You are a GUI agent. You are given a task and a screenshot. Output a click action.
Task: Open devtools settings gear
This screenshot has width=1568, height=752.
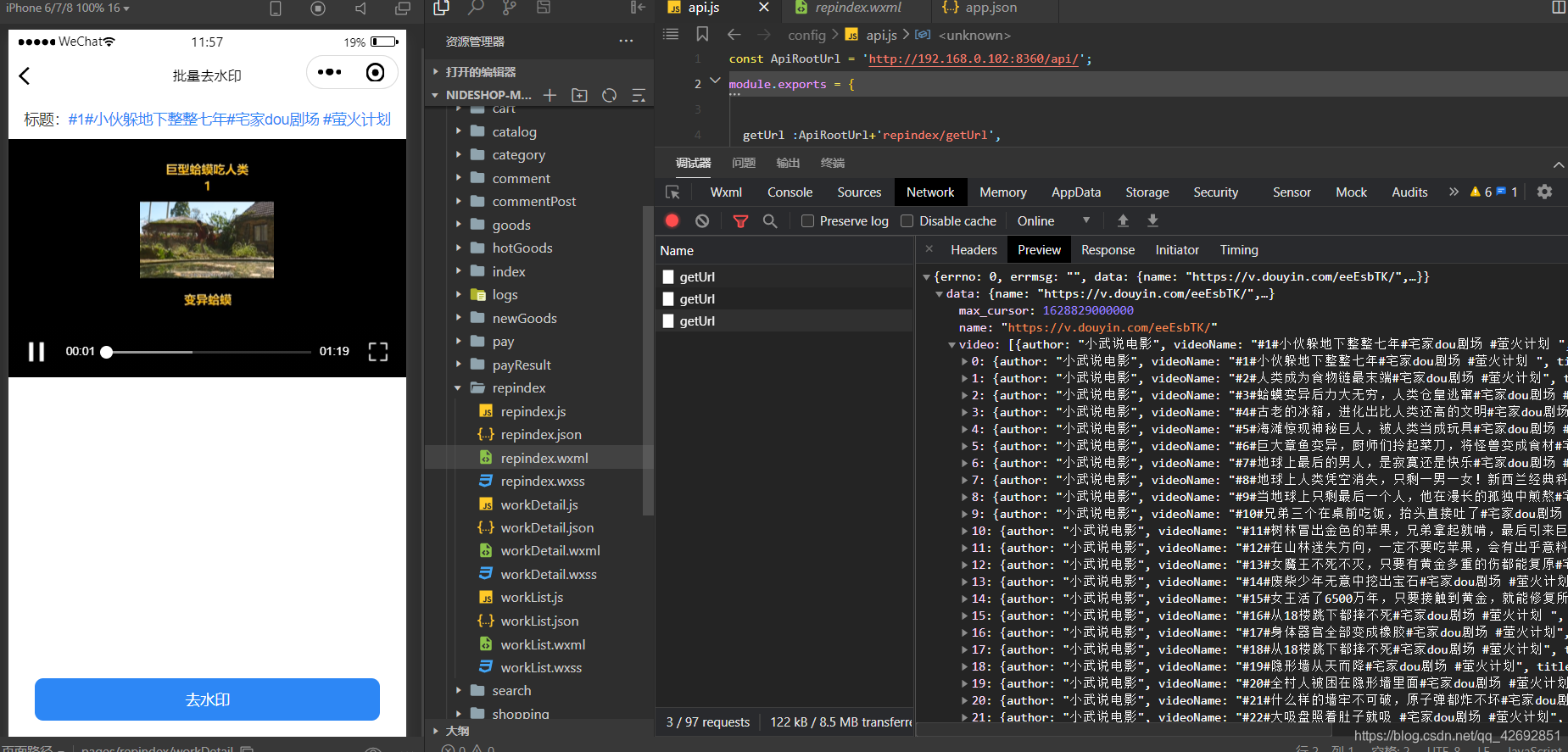[x=1544, y=192]
